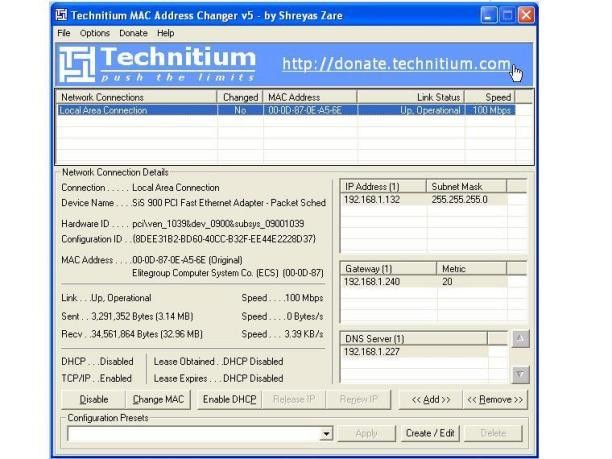Open the Configuration Presets dropdown
The image size is (612, 459).
click(326, 433)
